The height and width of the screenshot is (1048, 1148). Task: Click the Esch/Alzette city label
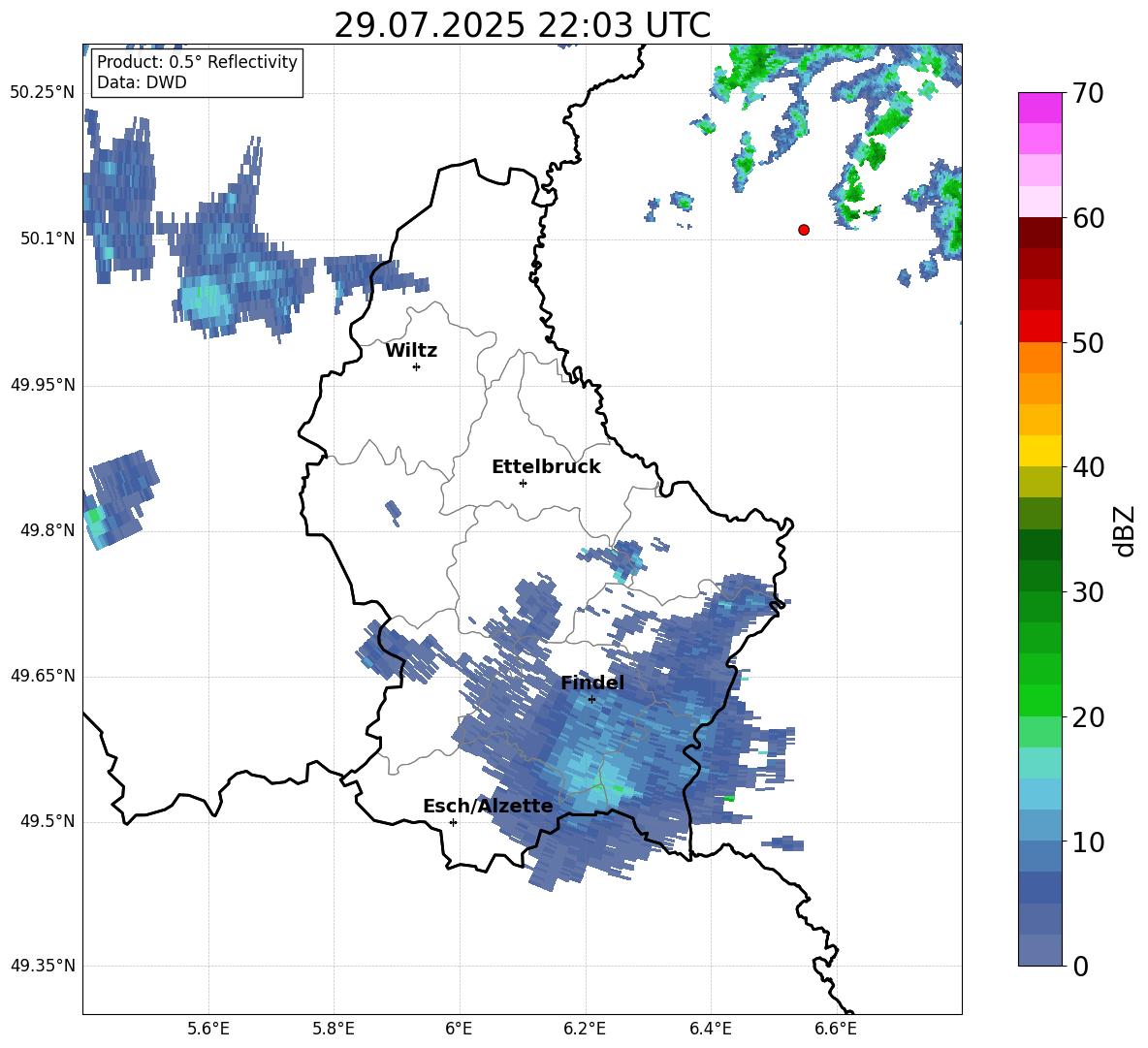(x=488, y=806)
